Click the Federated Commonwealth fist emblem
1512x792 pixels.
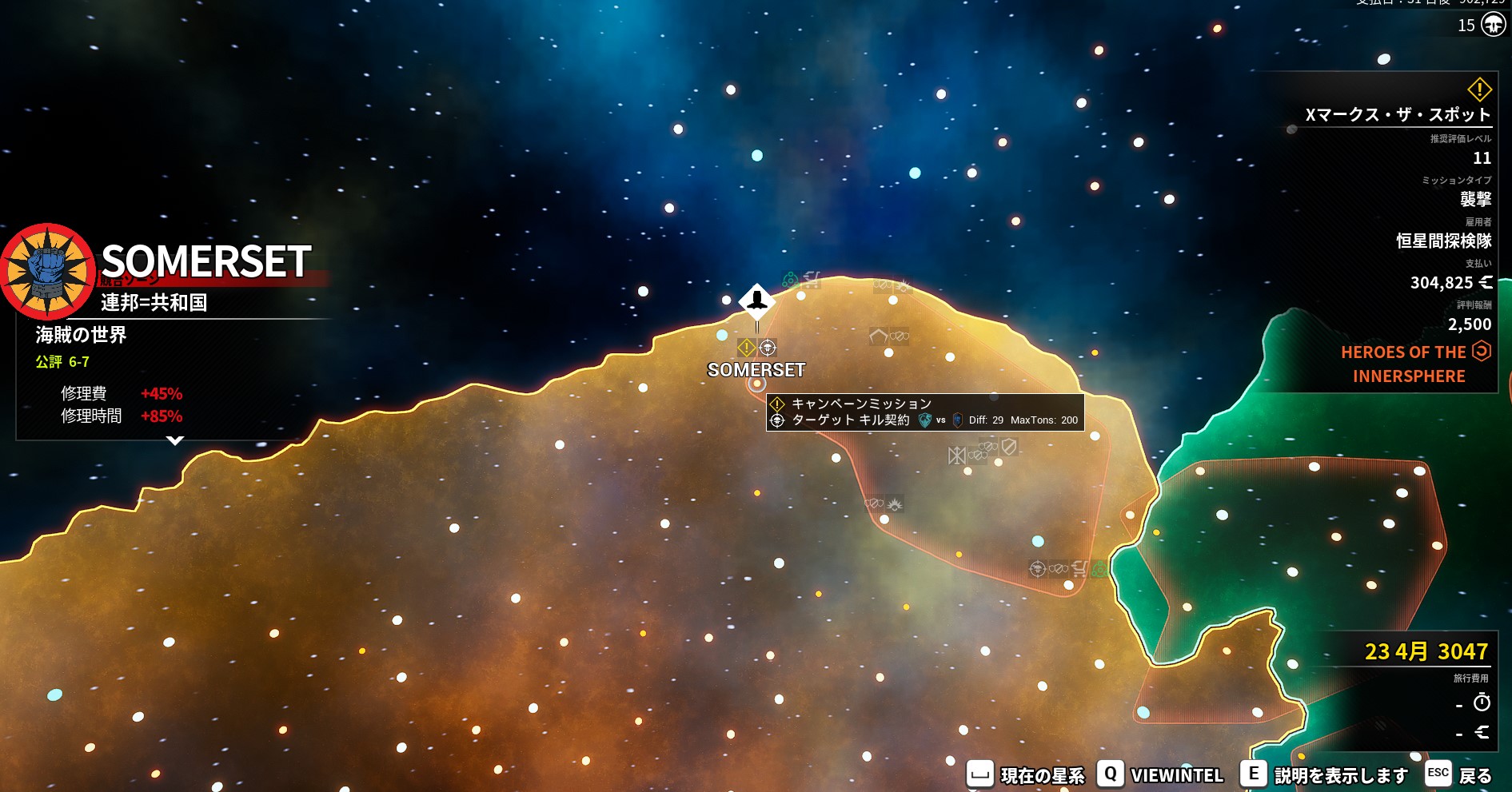(48, 272)
